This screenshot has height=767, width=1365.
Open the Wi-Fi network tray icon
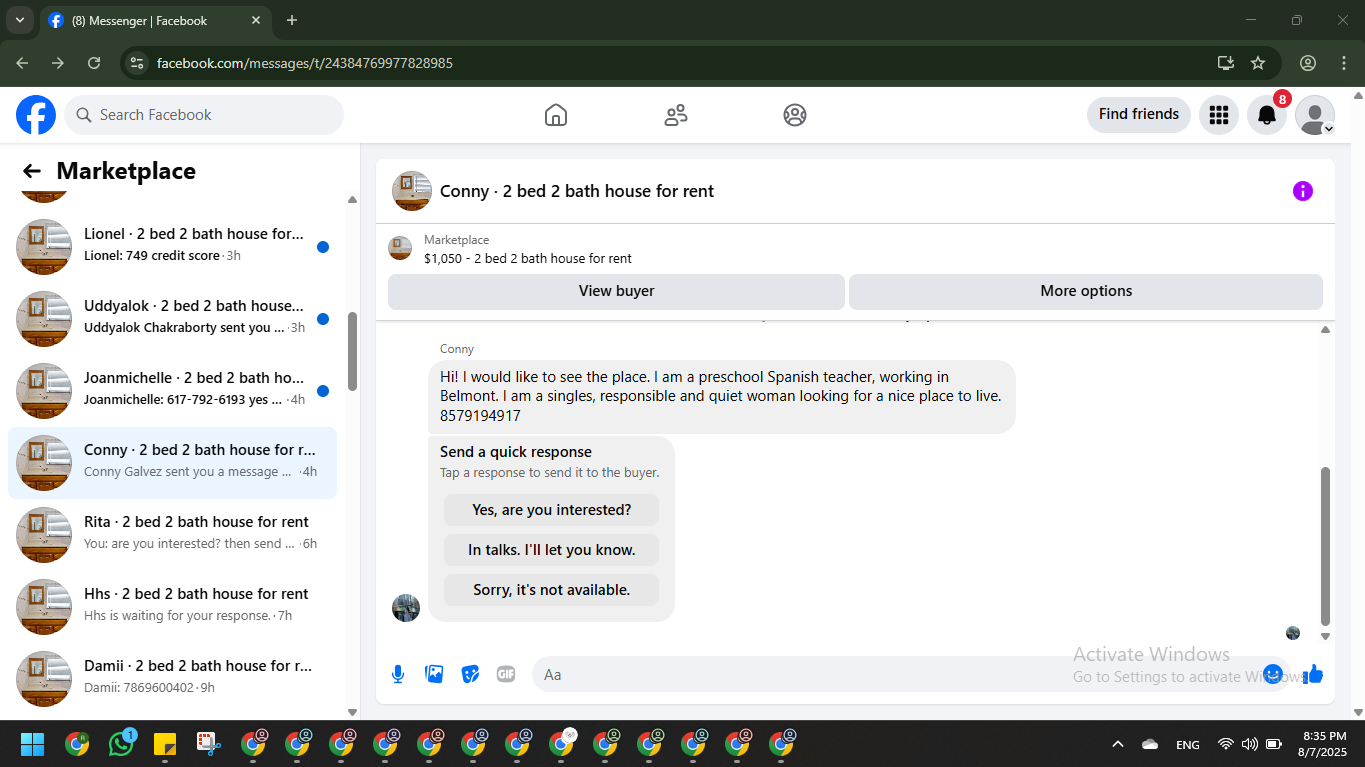(1225, 744)
